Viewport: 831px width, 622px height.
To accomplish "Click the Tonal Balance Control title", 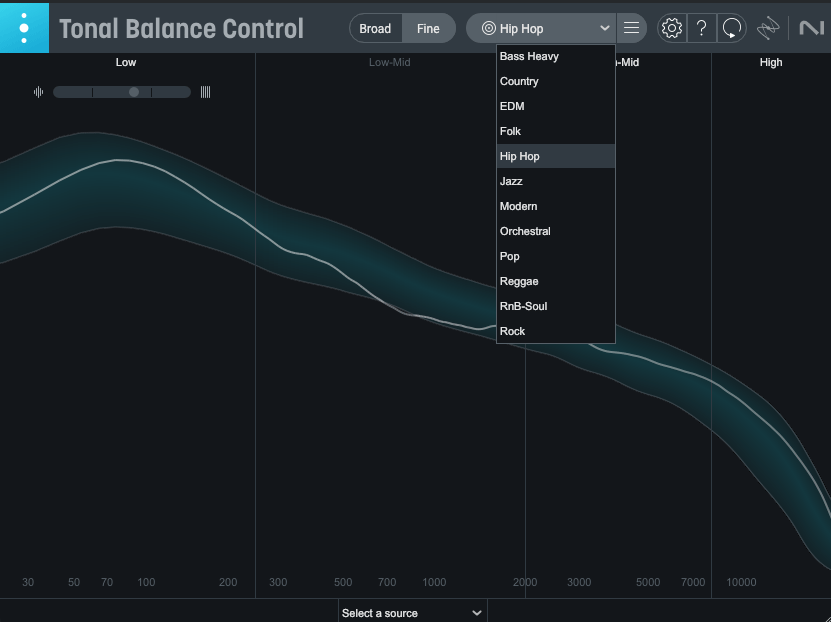I will pos(181,29).
